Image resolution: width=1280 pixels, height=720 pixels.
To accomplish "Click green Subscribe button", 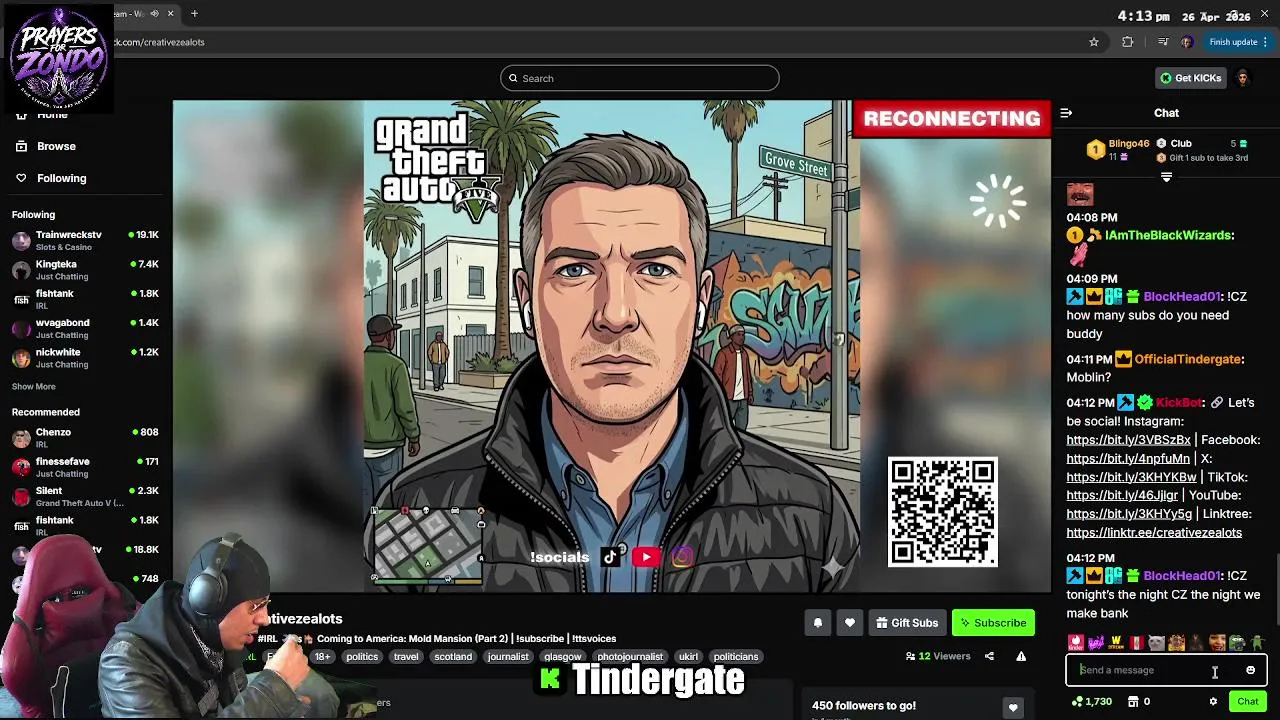I will (x=993, y=623).
